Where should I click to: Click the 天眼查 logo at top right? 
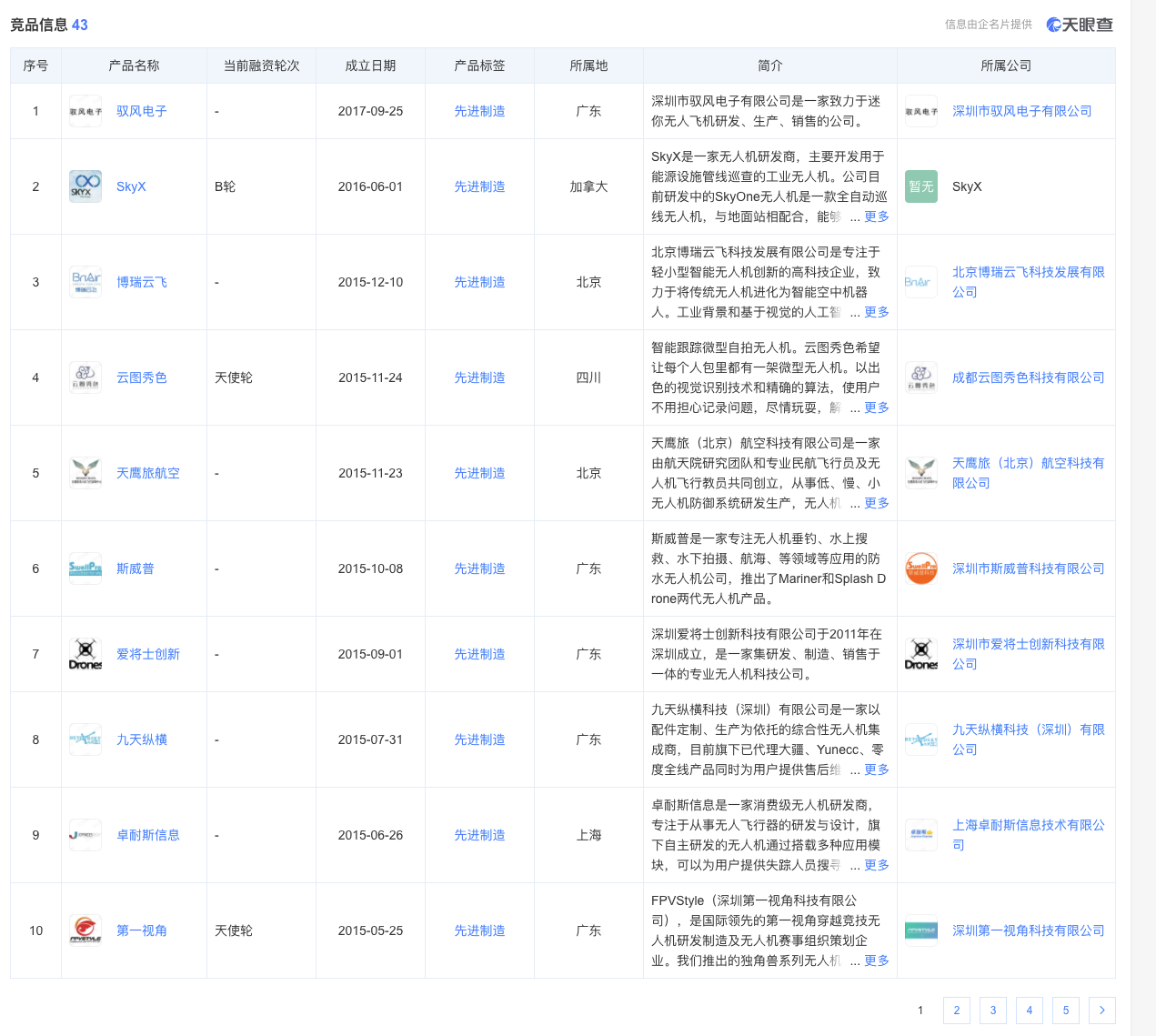coord(1080,25)
